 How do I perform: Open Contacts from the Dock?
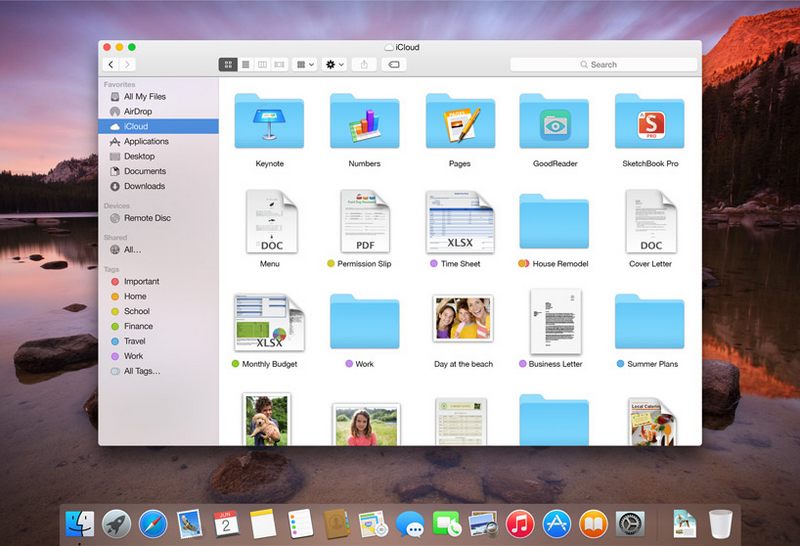point(337,524)
